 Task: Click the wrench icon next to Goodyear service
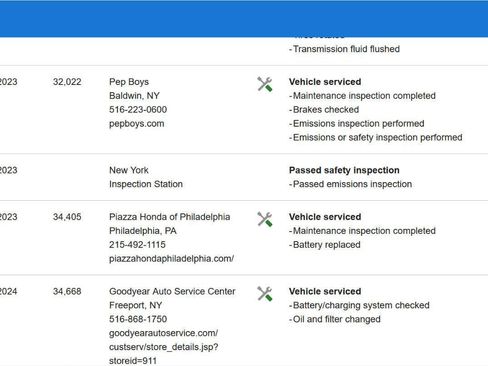265,294
